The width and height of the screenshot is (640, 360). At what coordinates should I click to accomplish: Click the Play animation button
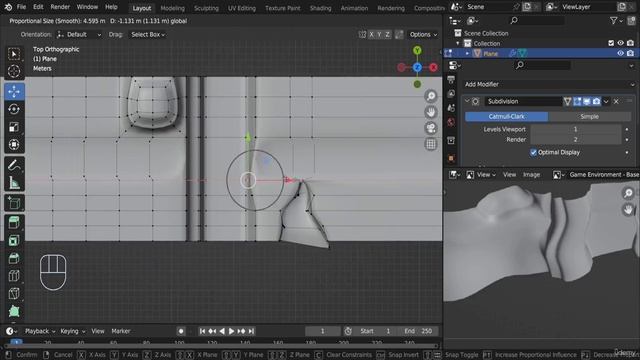point(231,331)
